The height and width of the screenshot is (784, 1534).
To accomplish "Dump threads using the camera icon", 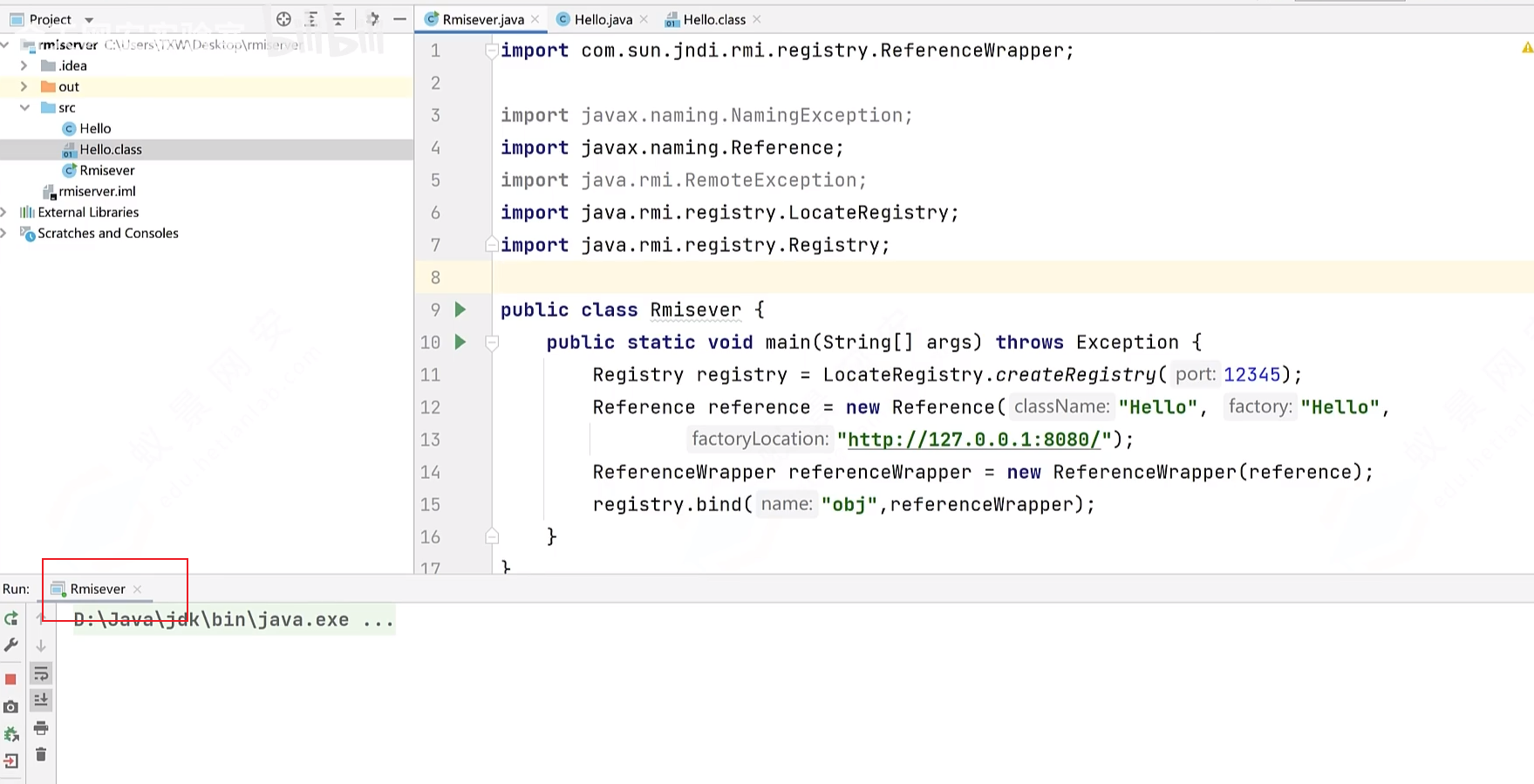I will (x=11, y=707).
